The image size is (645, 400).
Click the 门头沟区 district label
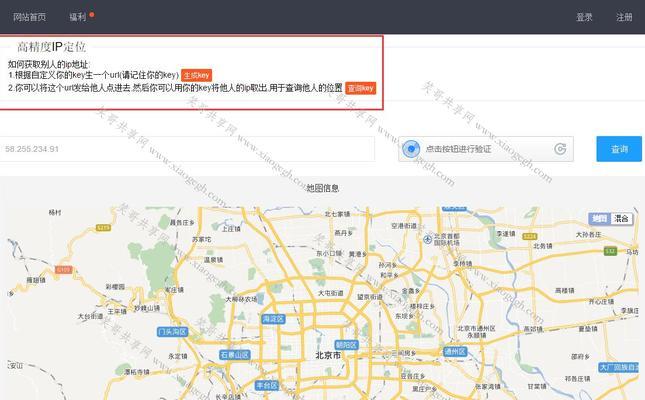pos(173,332)
